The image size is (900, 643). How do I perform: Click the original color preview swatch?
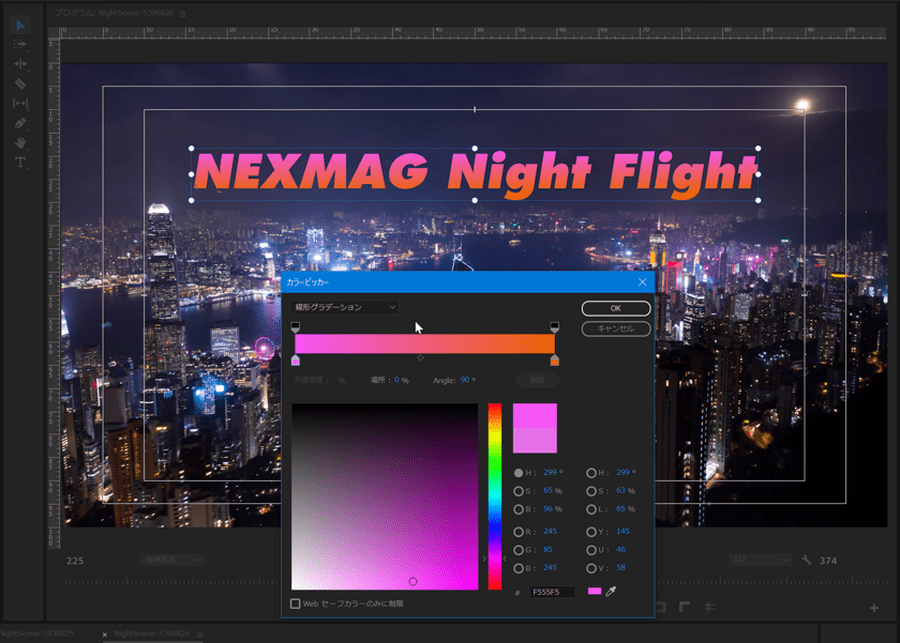[x=534, y=440]
